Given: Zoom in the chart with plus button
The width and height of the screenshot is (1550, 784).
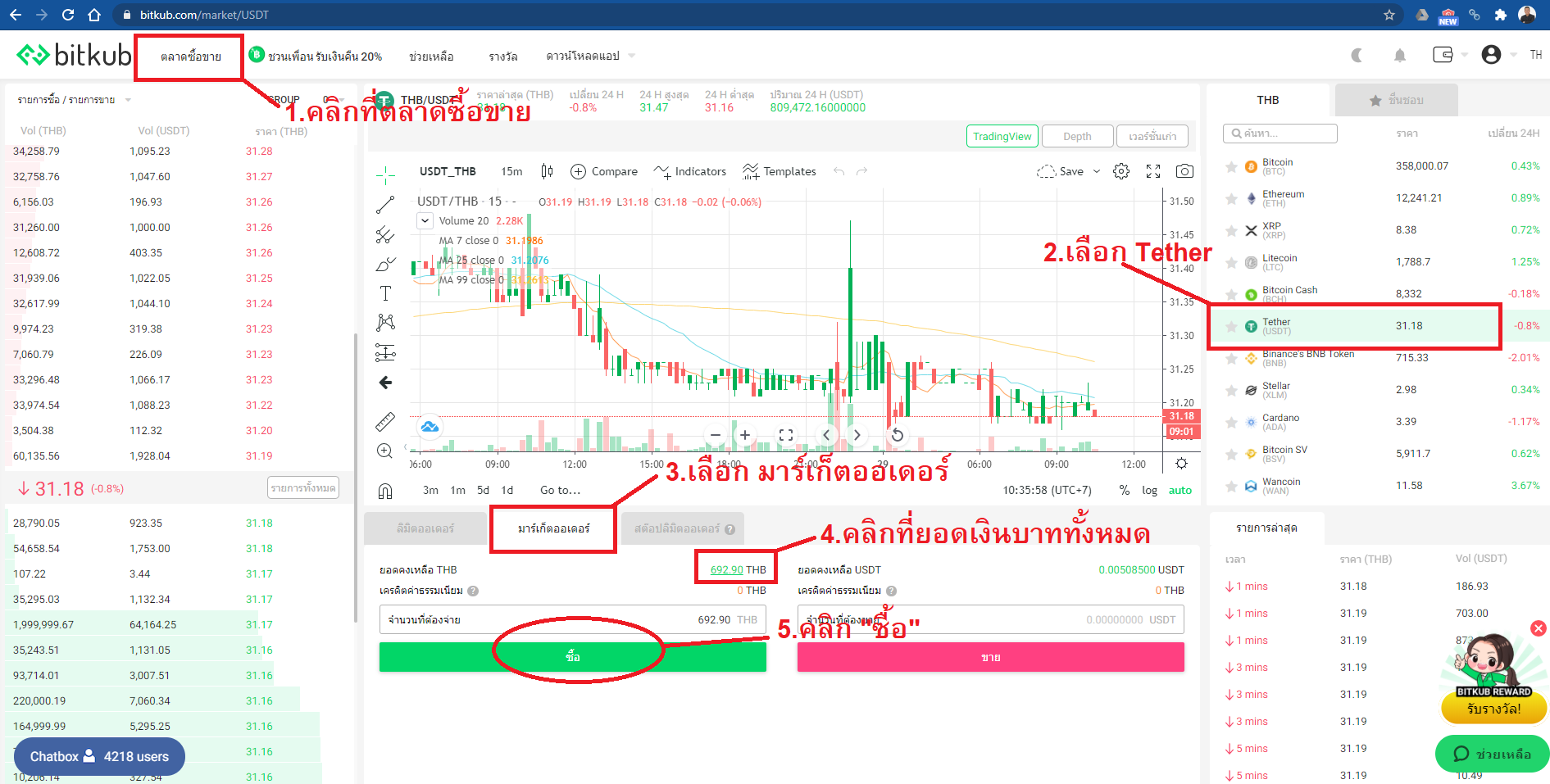Looking at the screenshot, I should point(745,435).
